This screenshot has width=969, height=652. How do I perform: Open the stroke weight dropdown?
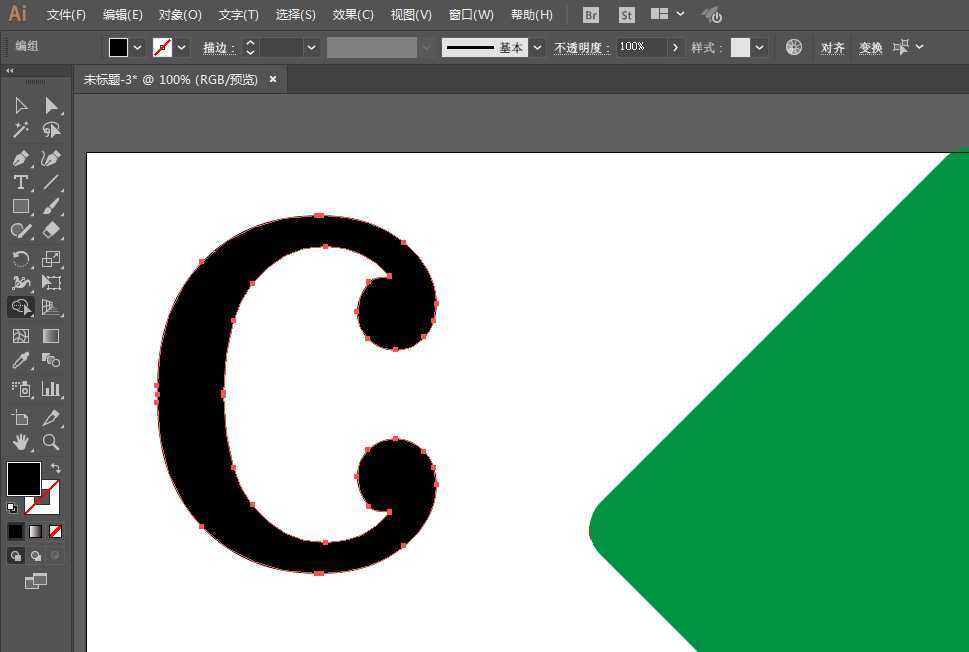[311, 47]
